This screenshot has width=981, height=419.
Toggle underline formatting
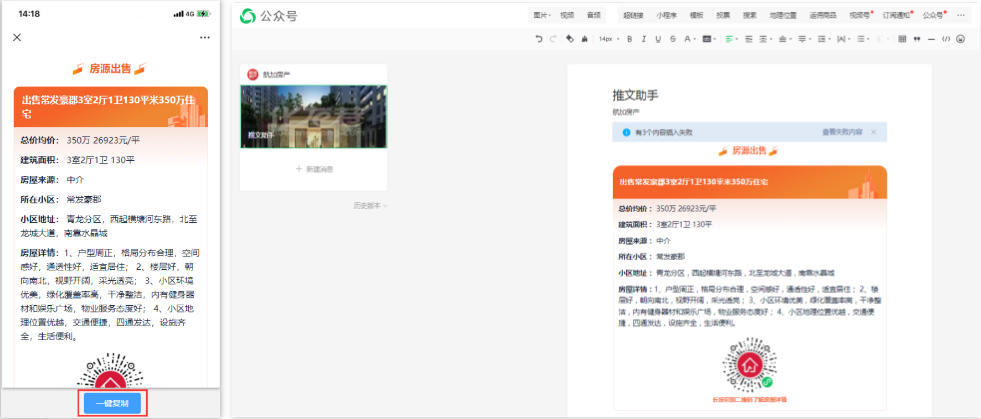(x=658, y=39)
